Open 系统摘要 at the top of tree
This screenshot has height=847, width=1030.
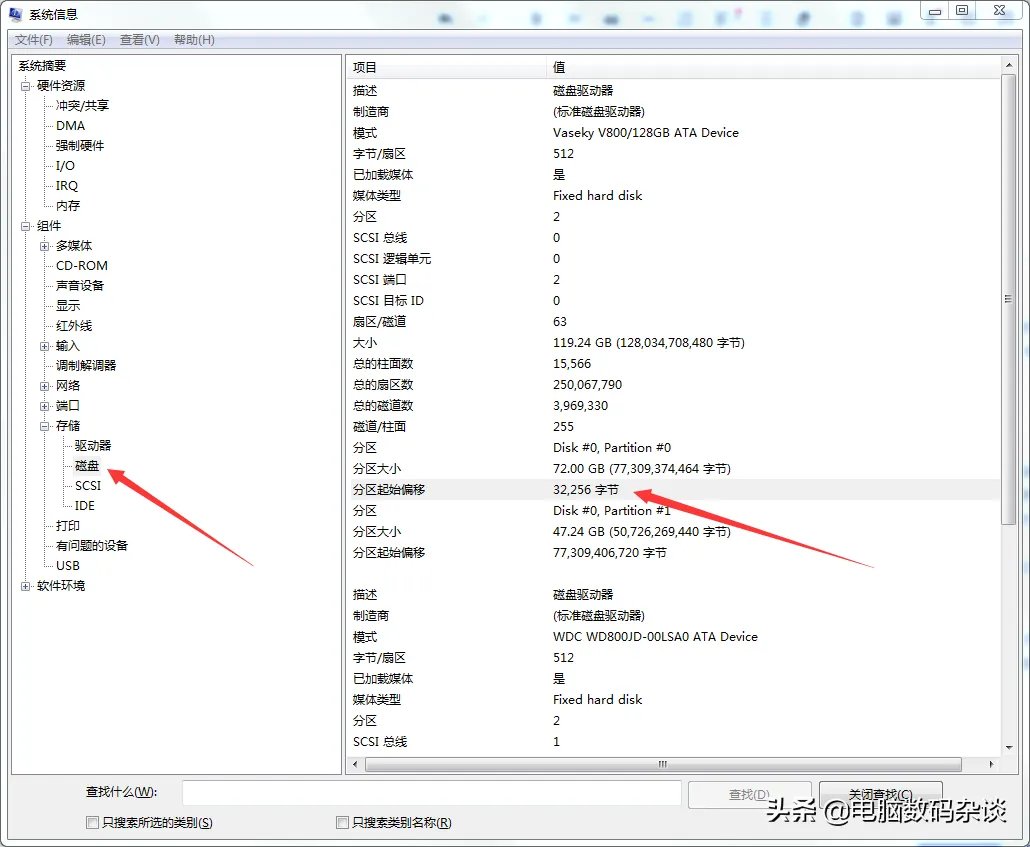pos(43,64)
